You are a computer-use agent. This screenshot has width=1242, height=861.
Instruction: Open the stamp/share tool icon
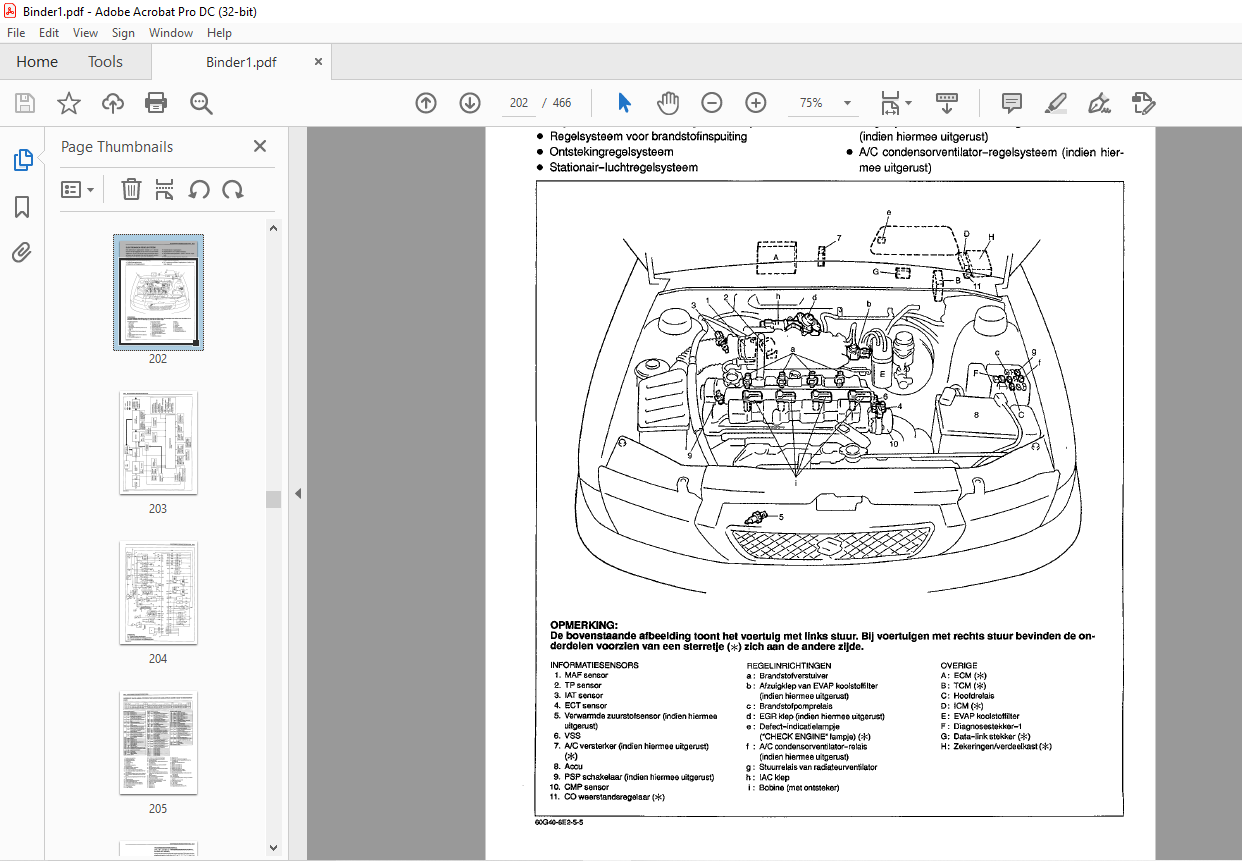pyautogui.click(x=1144, y=103)
